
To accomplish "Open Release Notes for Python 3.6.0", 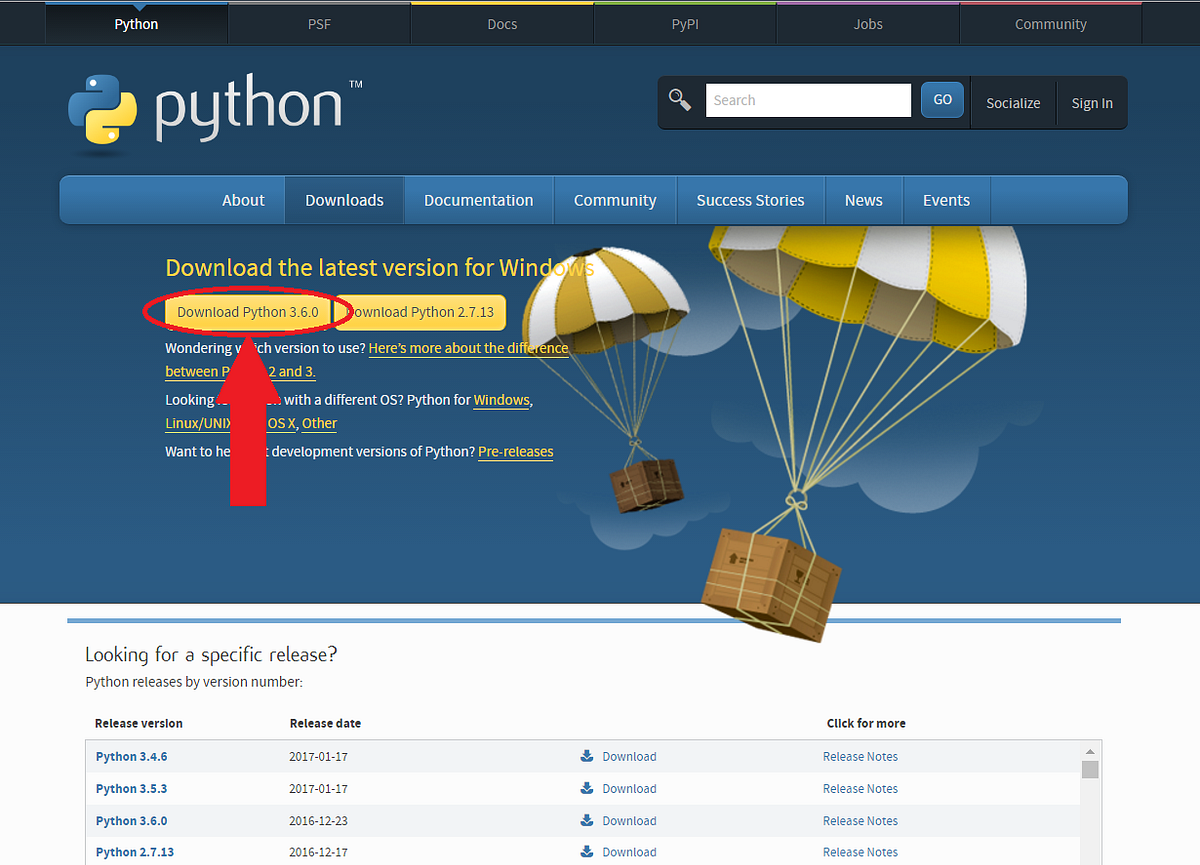I will [x=860, y=820].
